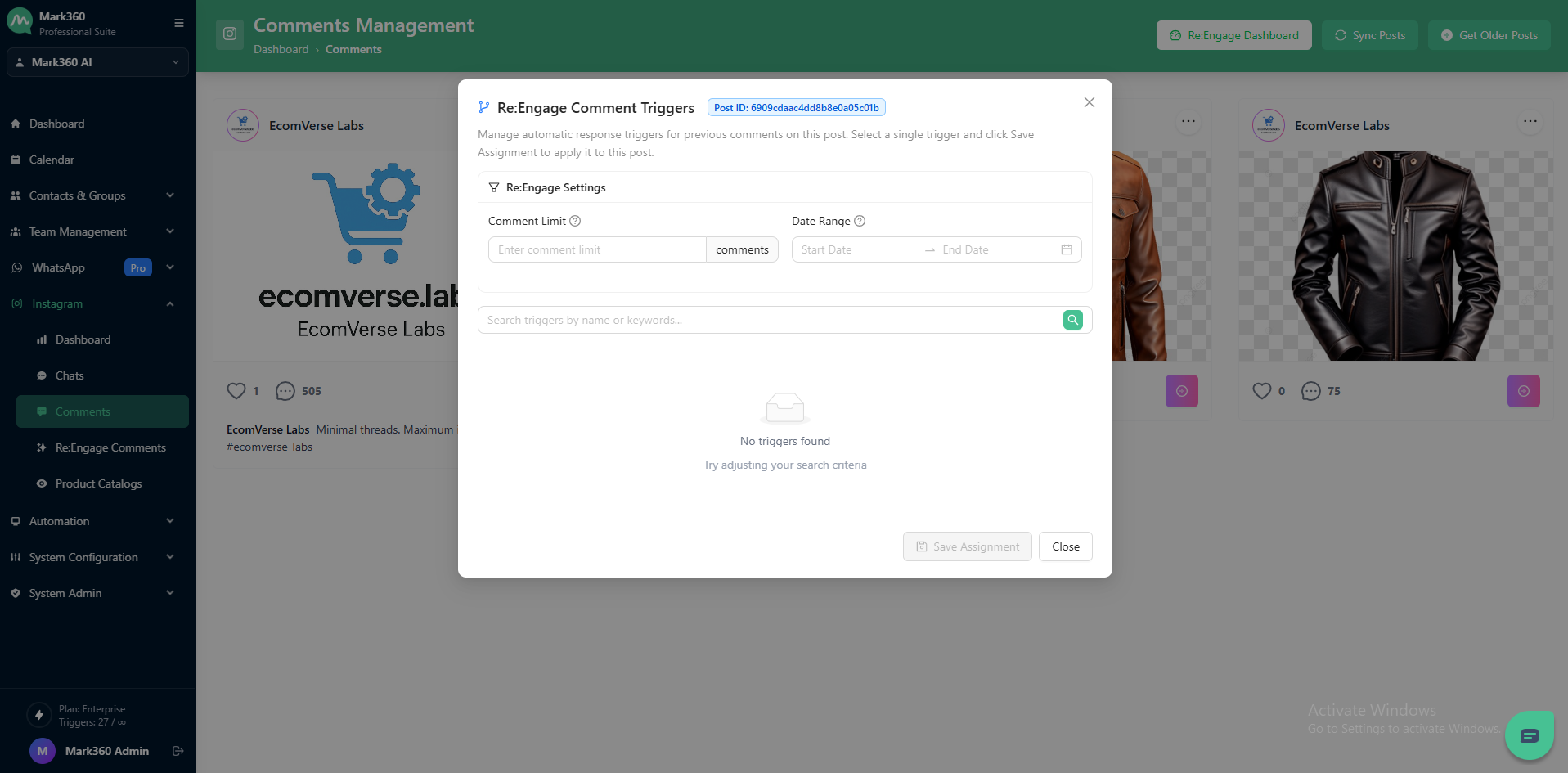Open the live chat support bubble
Viewport: 1568px width, 773px height.
tap(1529, 735)
